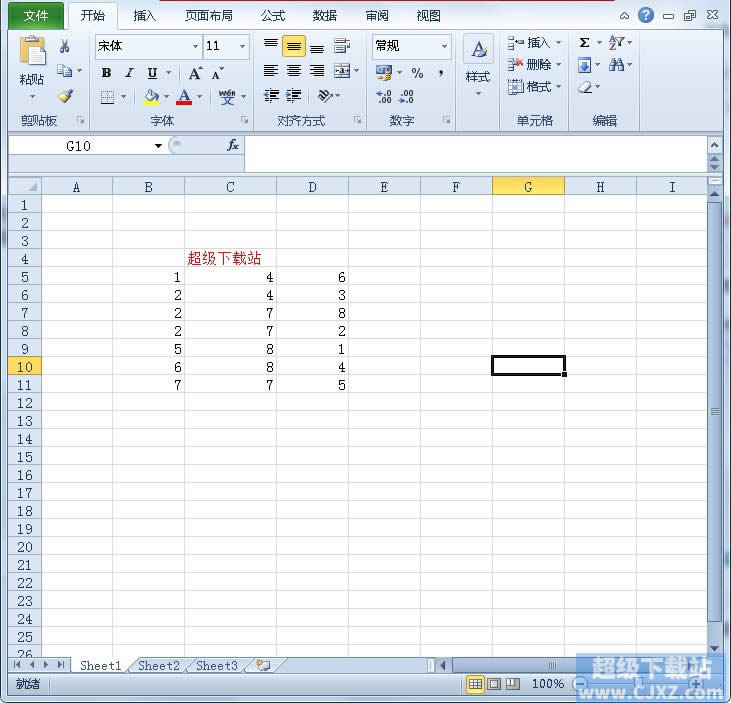Viewport: 731px width, 703px height.
Task: Open the 格式 cells button
Action: point(529,87)
